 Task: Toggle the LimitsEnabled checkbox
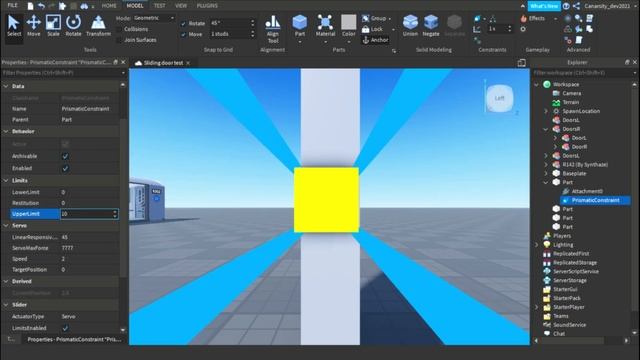click(65, 328)
